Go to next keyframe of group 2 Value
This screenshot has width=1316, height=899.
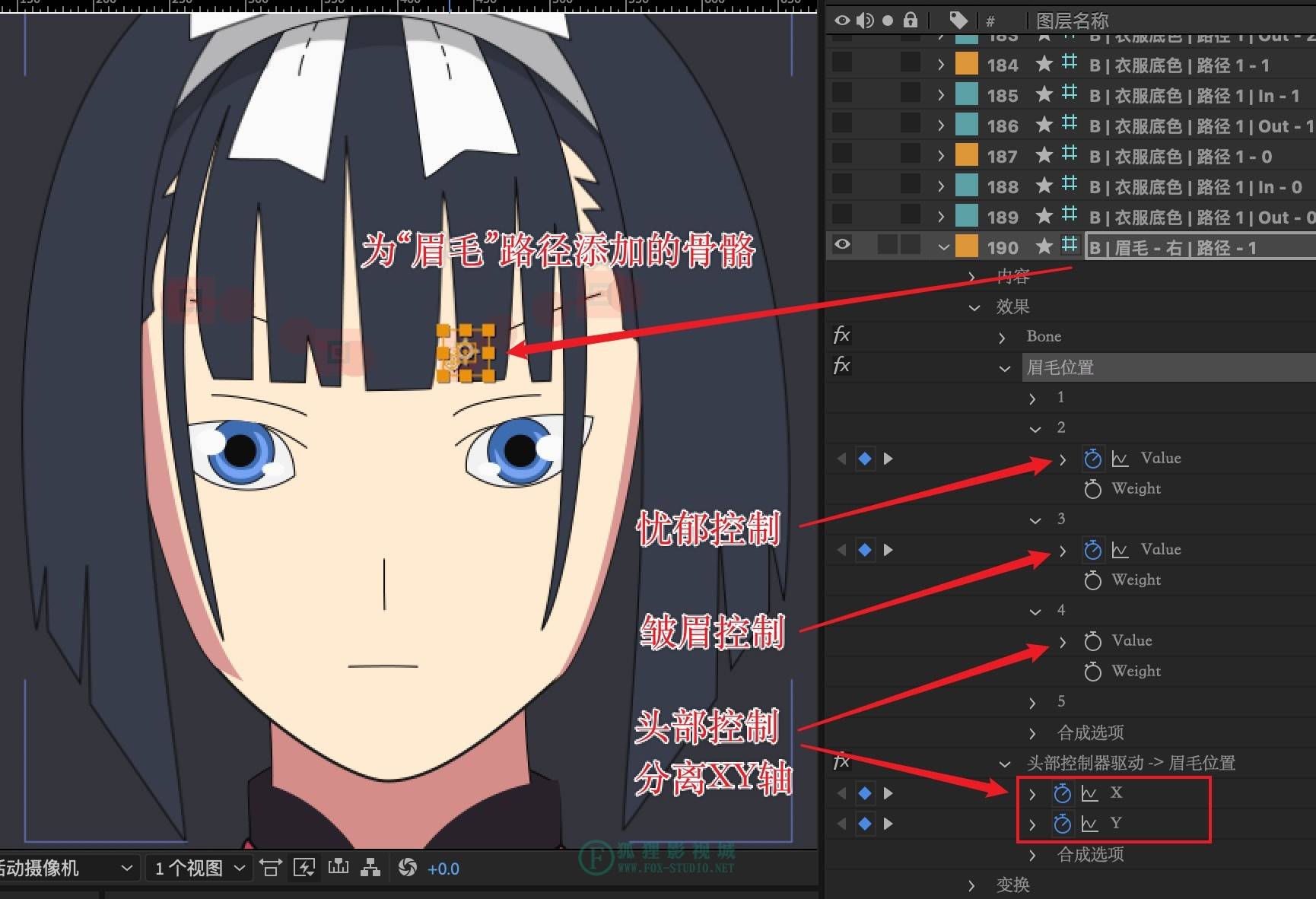pos(888,459)
